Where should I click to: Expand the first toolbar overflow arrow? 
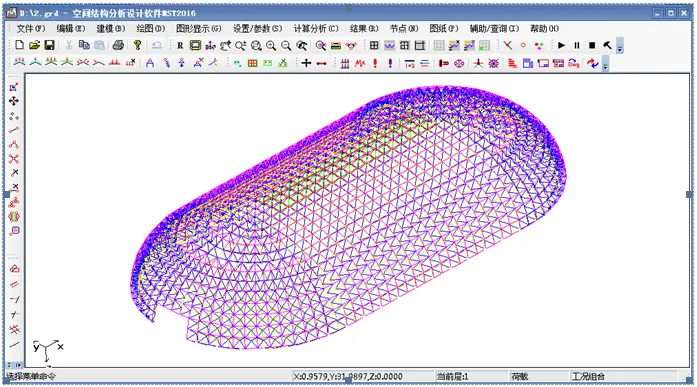[x=620, y=47]
